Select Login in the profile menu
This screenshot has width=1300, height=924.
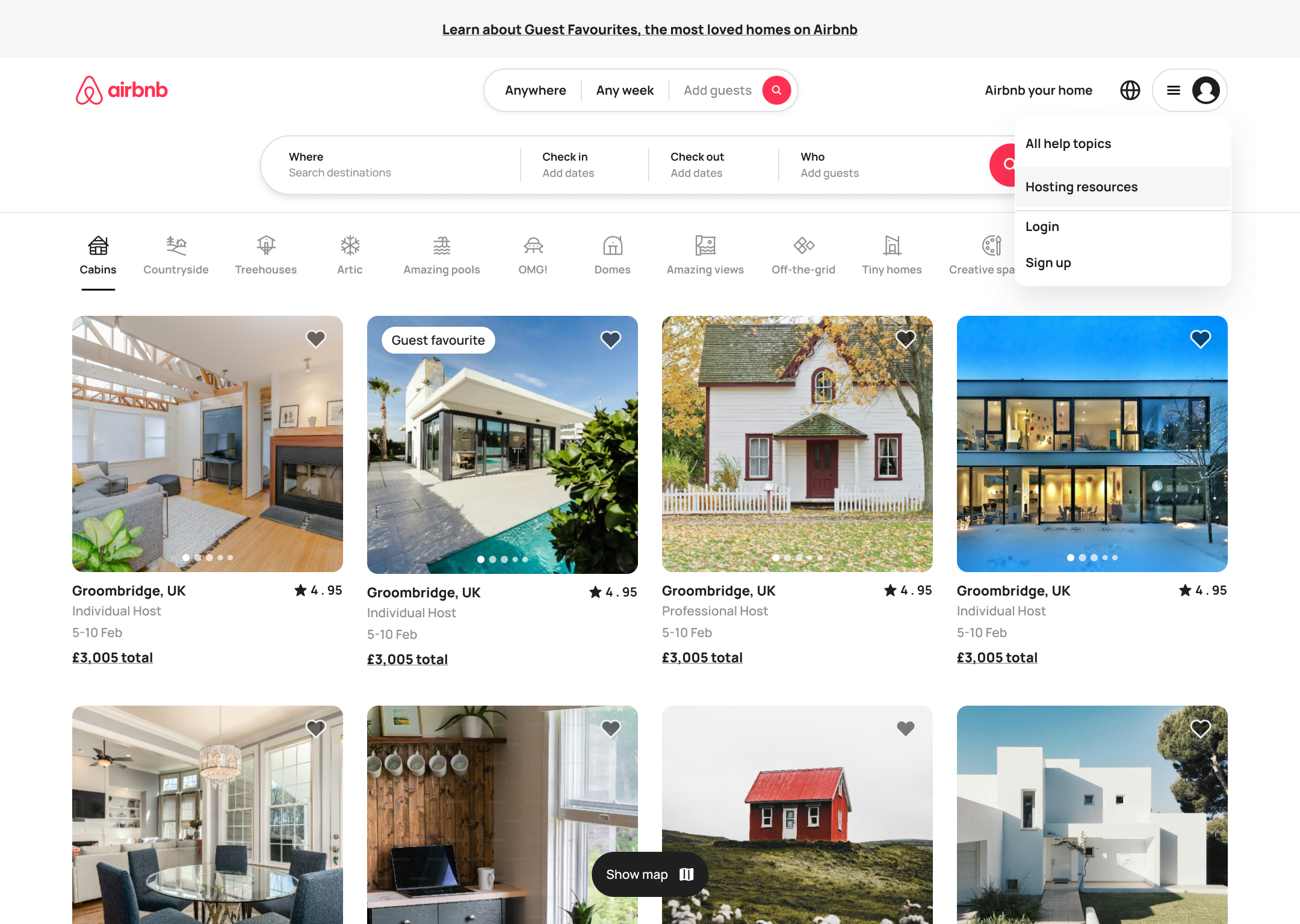click(1042, 227)
